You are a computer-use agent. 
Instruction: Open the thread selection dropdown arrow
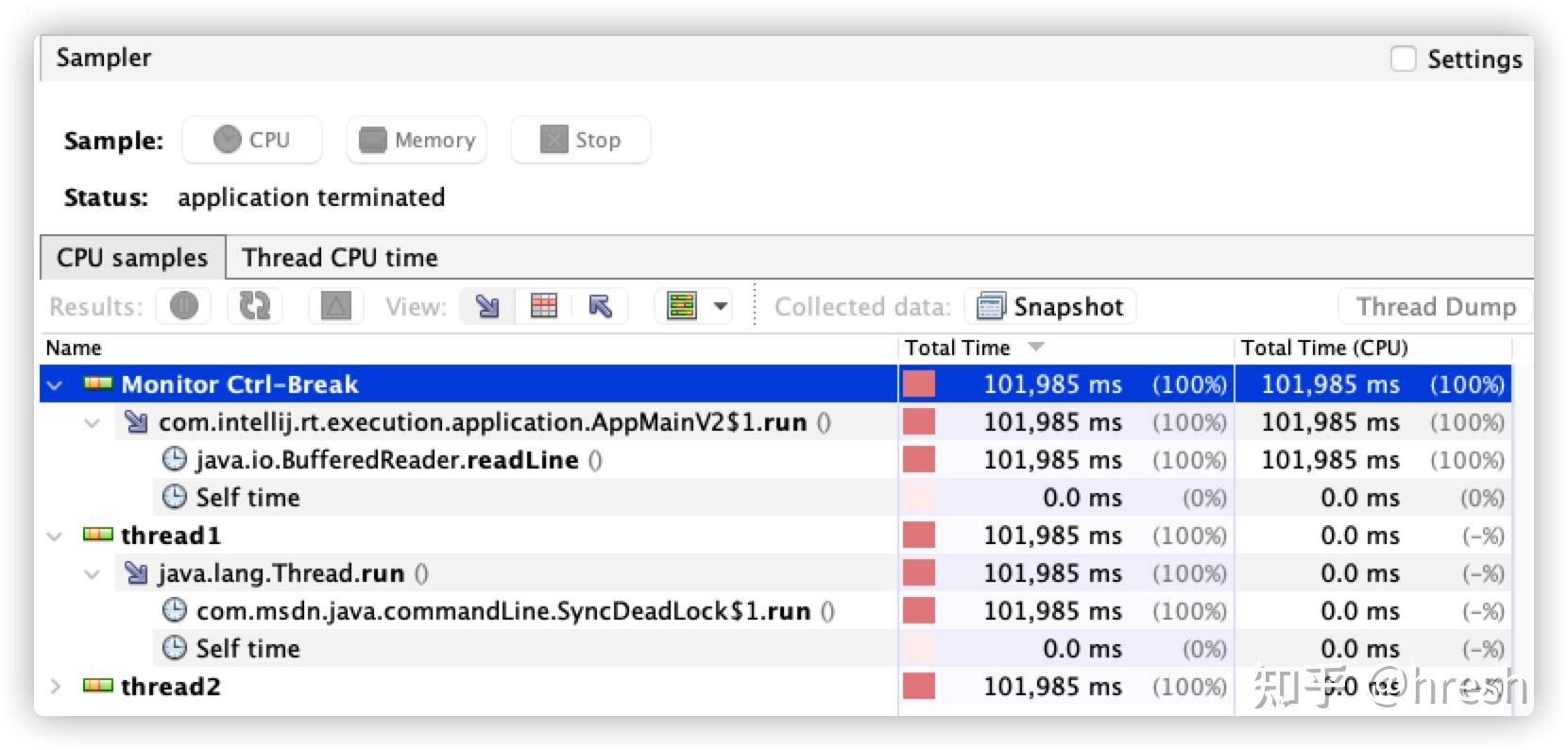point(721,306)
